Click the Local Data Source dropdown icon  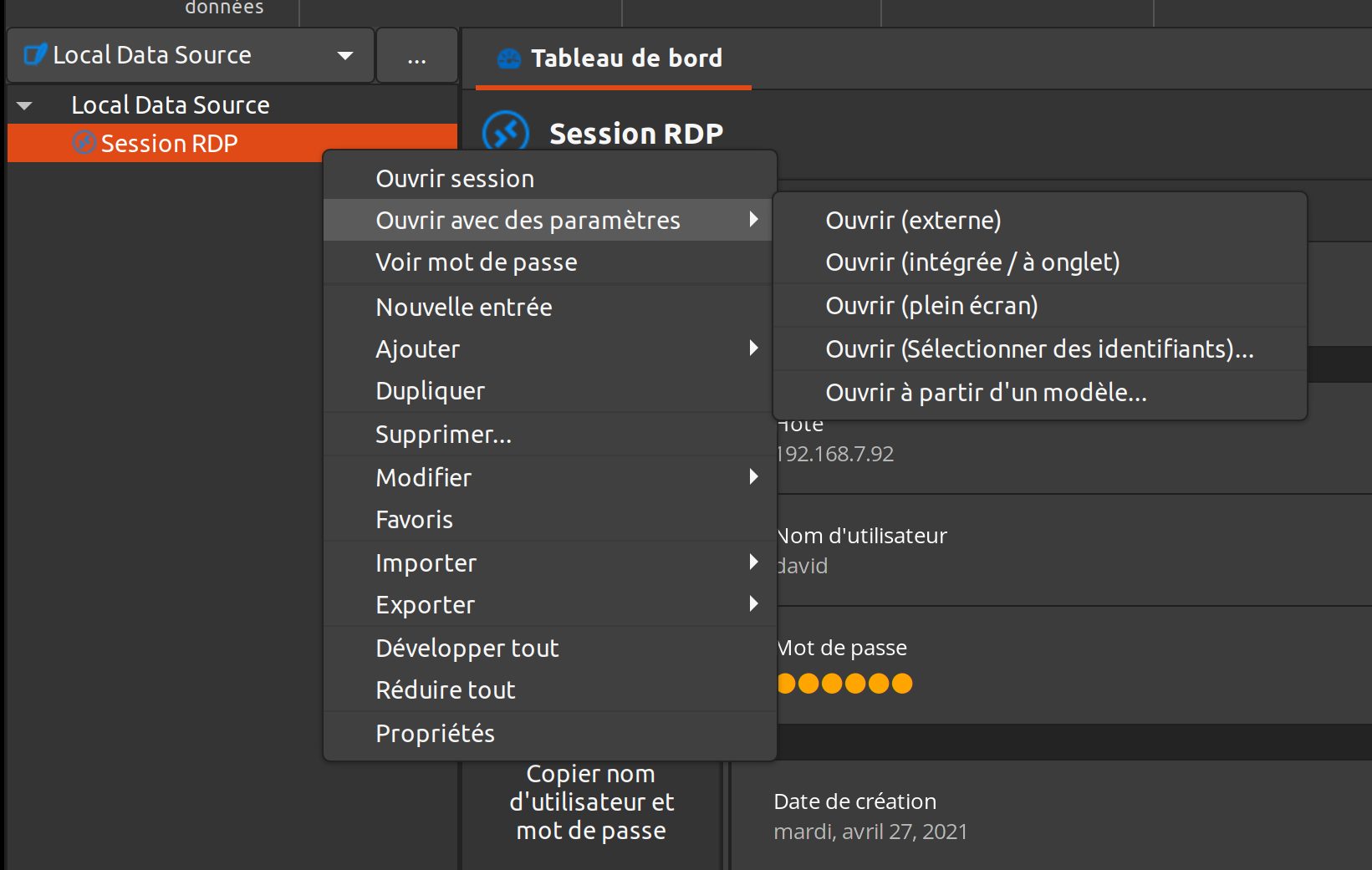pos(34,55)
